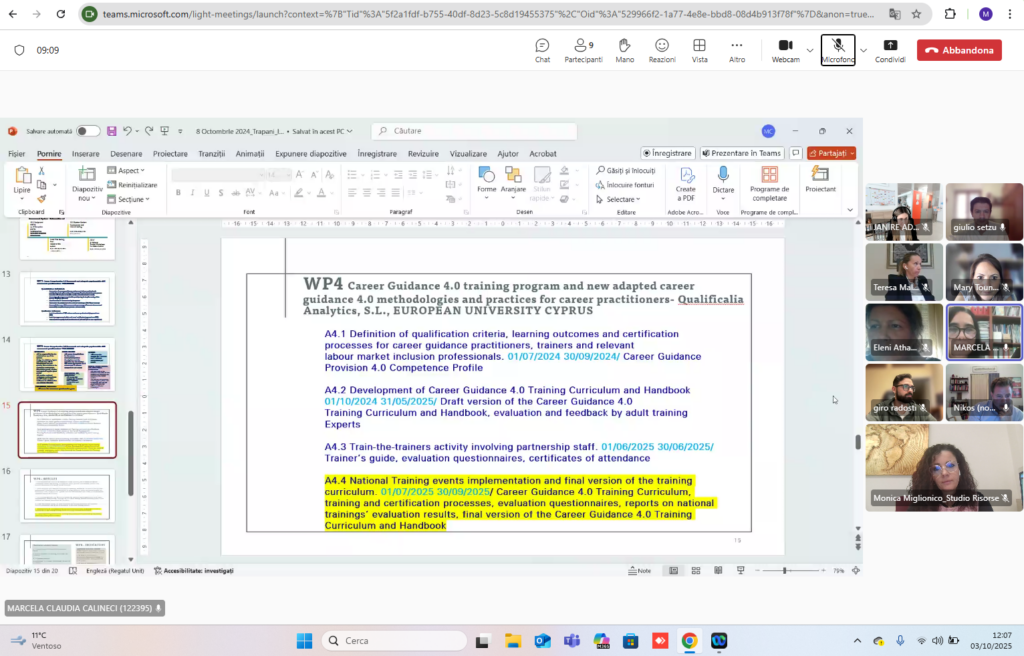This screenshot has width=1024, height=656.
Task: Show the Partecipanti list
Action: tap(583, 50)
